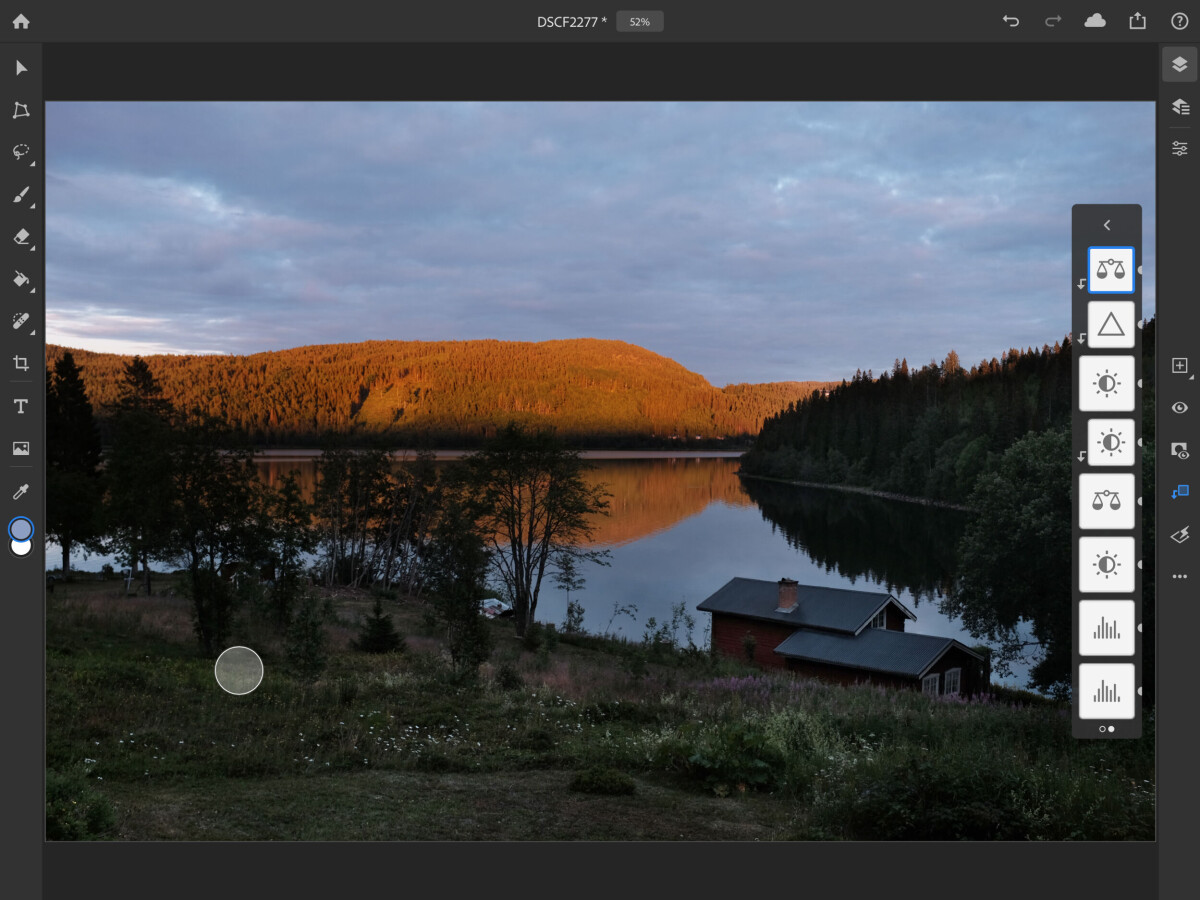The image size is (1200, 900).
Task: Open the 52% zoom level control
Action: (x=640, y=21)
